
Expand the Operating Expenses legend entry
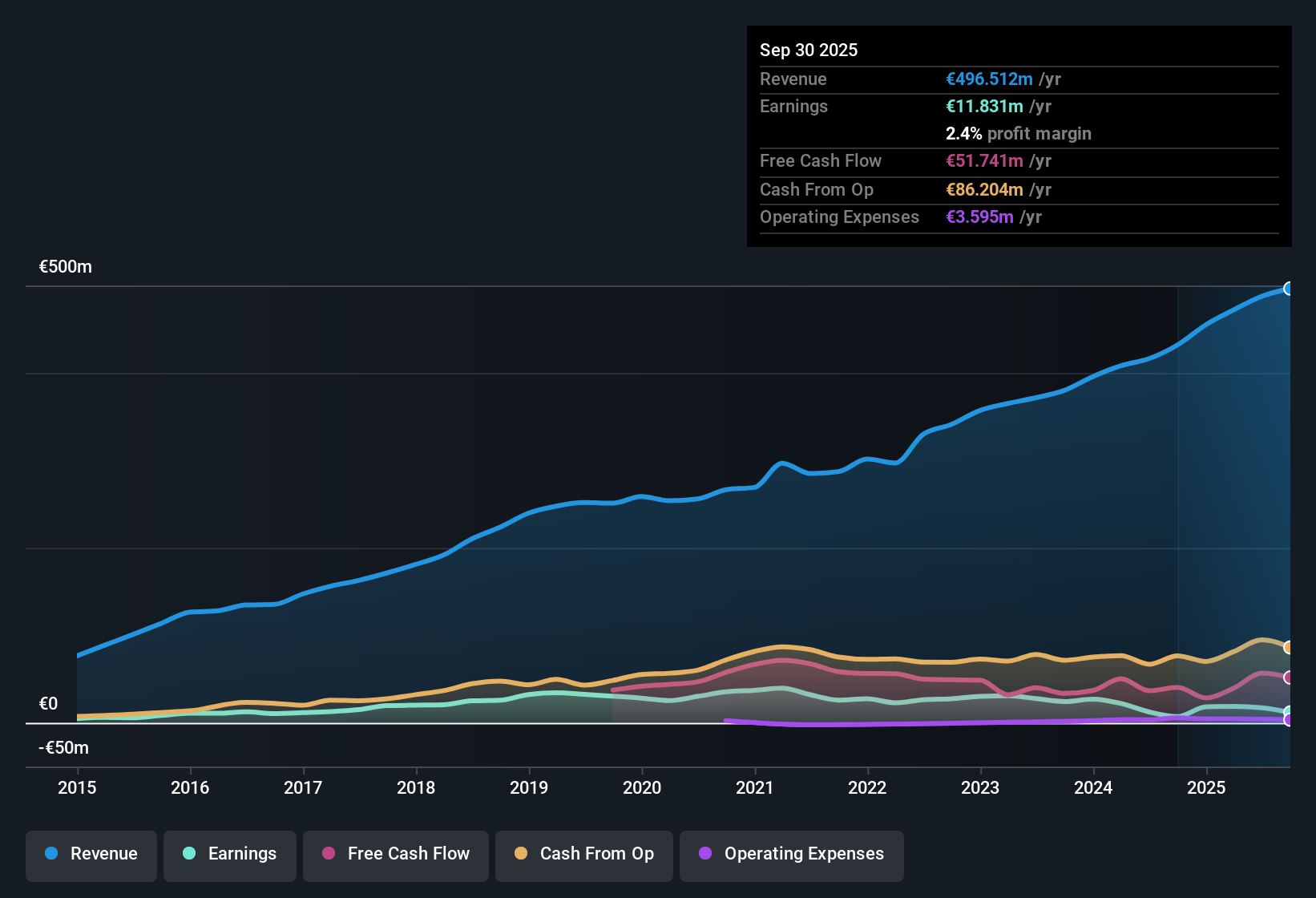coord(791,854)
